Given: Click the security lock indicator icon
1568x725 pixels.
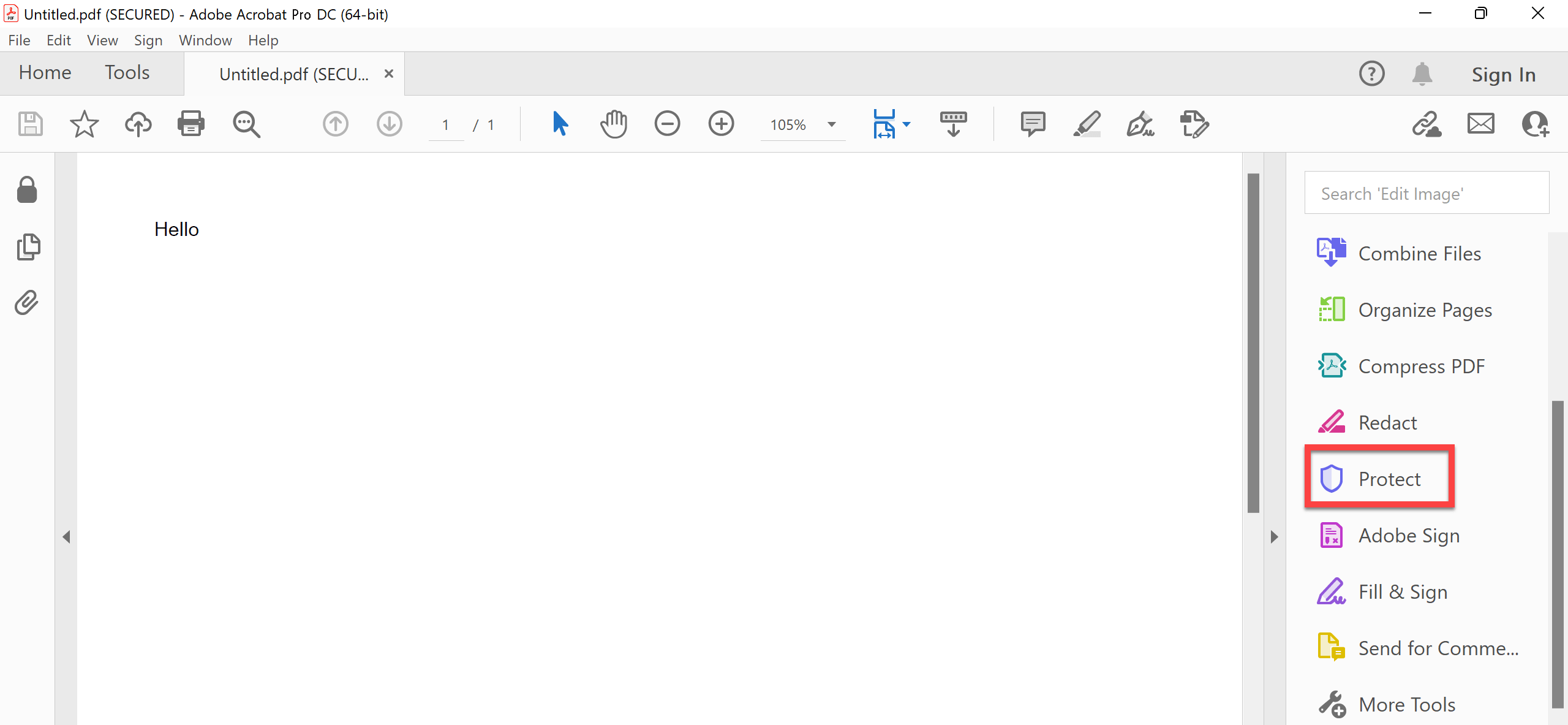Looking at the screenshot, I should coord(27,189).
